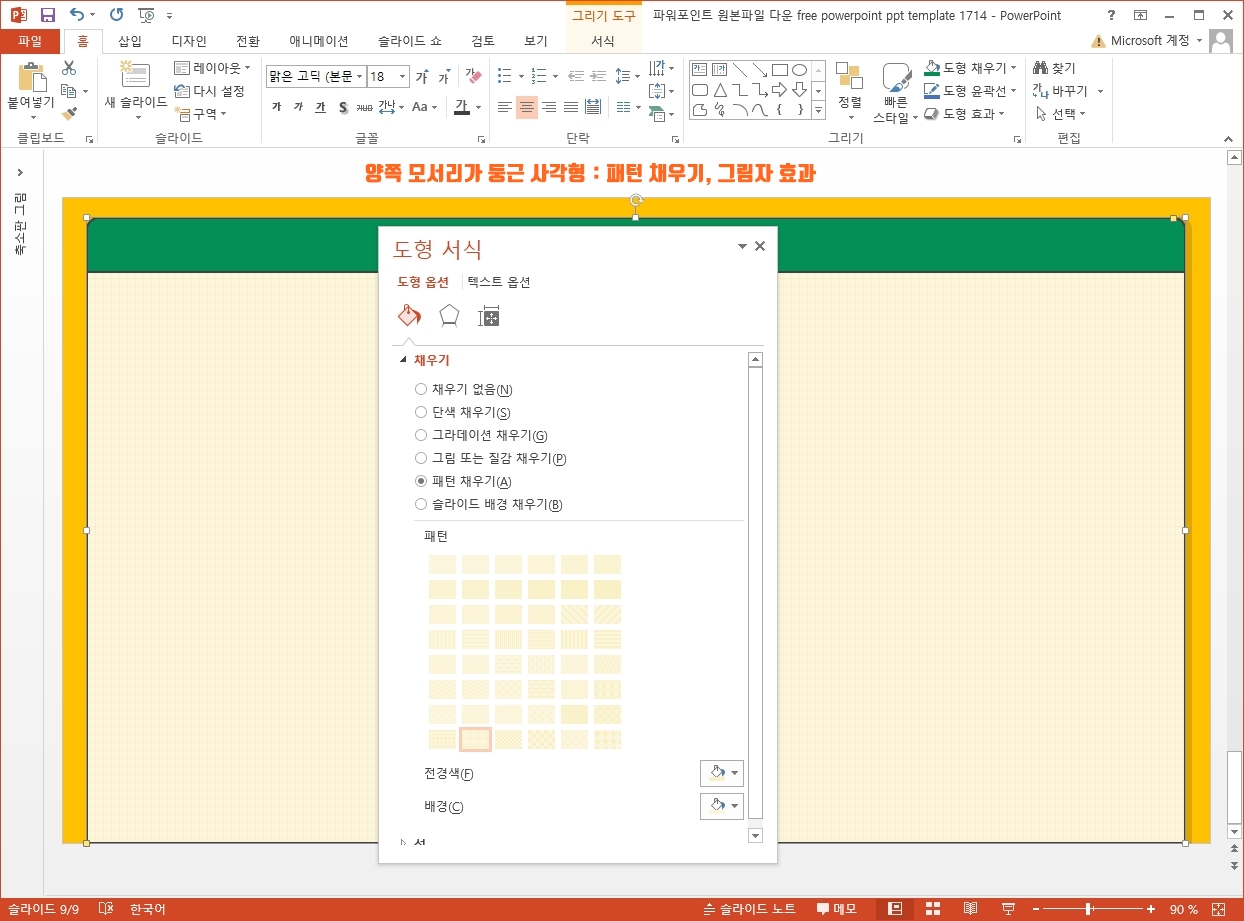
Task: Select 채우기 없음 radio button
Action: coord(421,389)
